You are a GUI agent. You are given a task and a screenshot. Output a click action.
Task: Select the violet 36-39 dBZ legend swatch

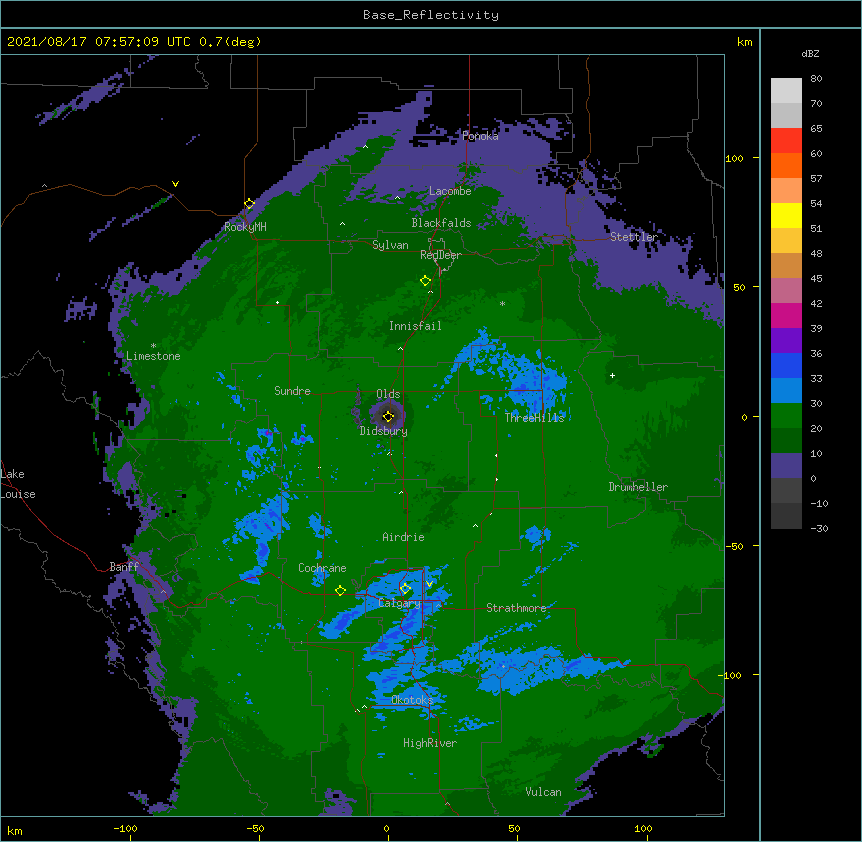pyautogui.click(x=786, y=340)
